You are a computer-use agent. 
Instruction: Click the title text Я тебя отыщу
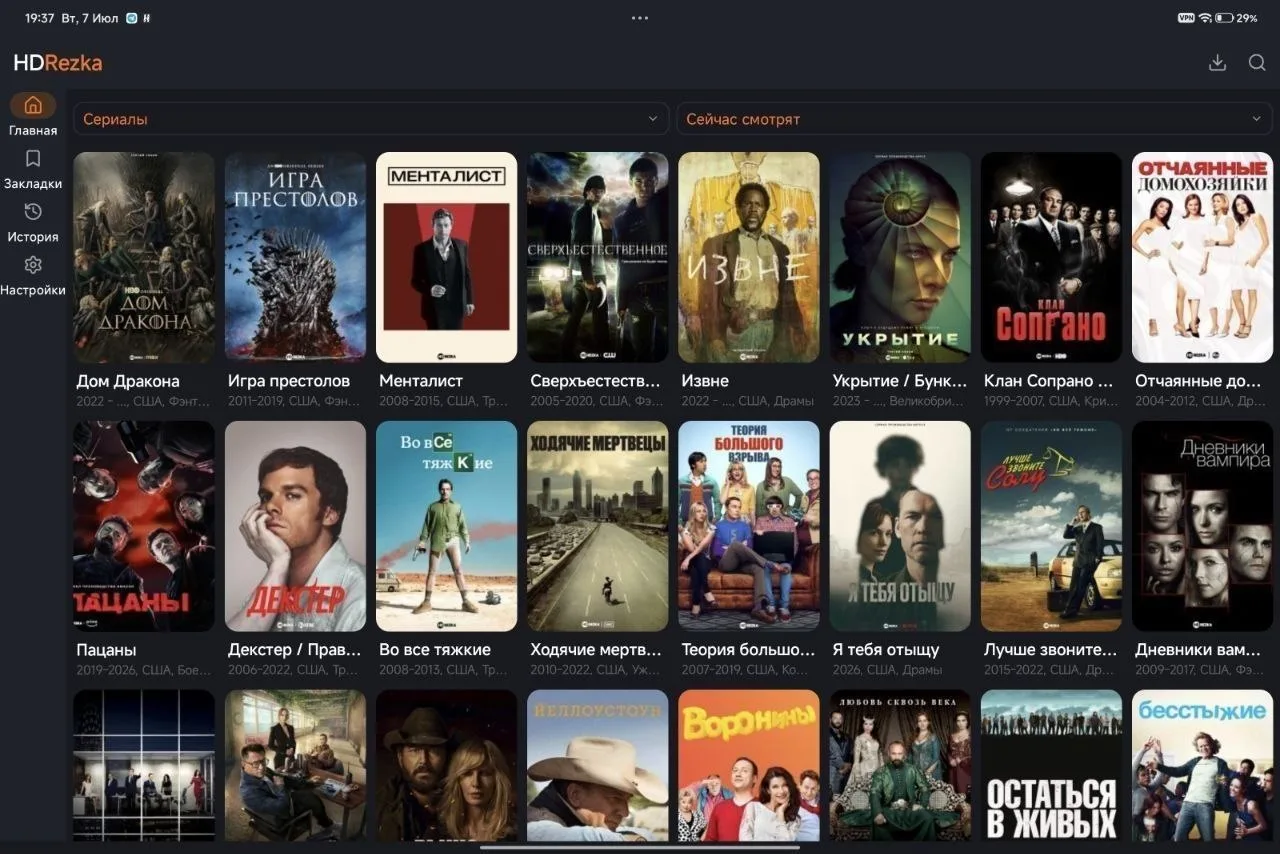click(886, 650)
